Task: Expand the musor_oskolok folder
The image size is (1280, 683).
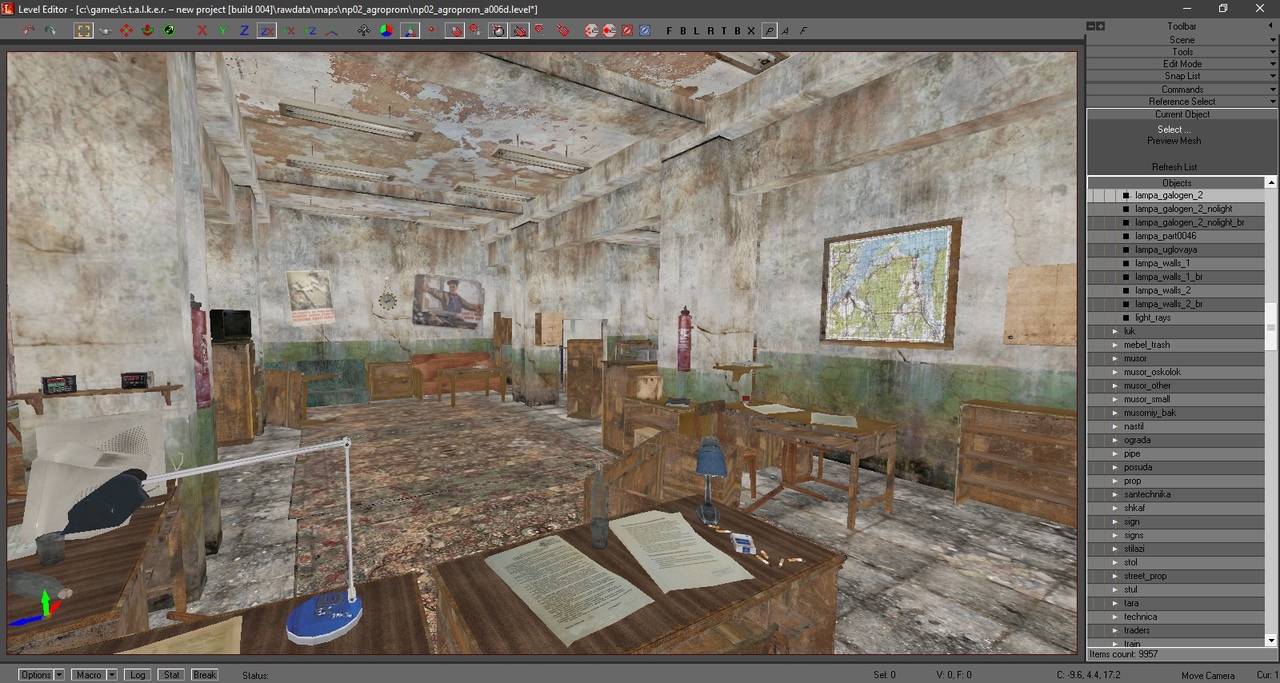Action: coord(1115,372)
